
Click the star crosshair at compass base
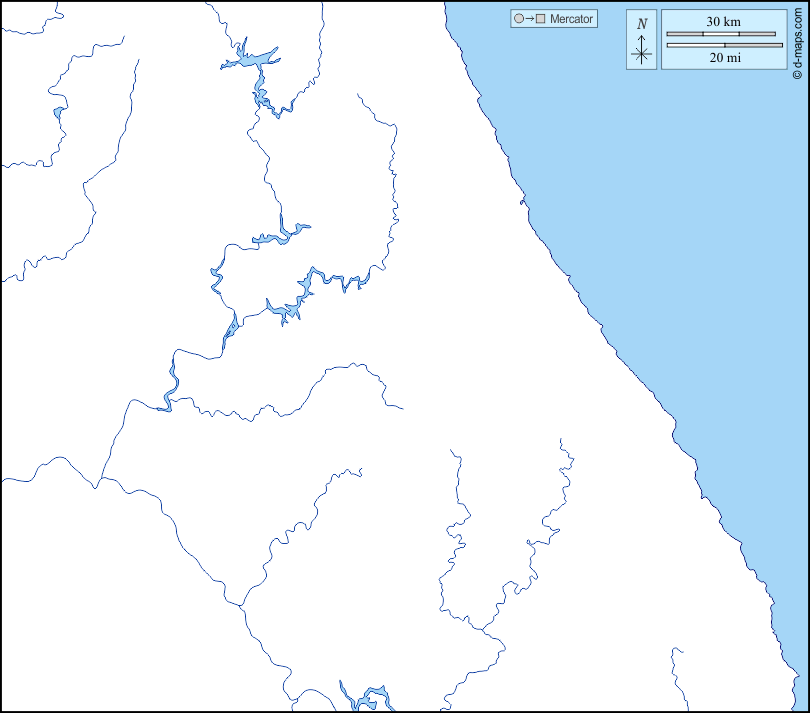(x=642, y=54)
